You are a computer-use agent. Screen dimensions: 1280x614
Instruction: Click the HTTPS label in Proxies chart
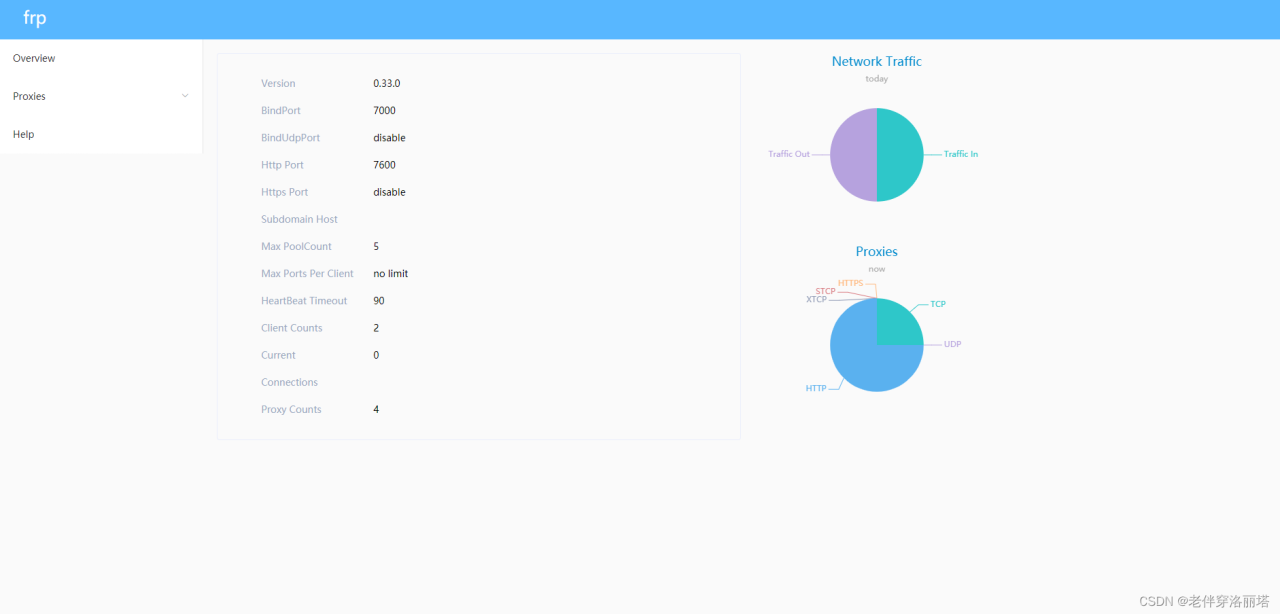850,283
